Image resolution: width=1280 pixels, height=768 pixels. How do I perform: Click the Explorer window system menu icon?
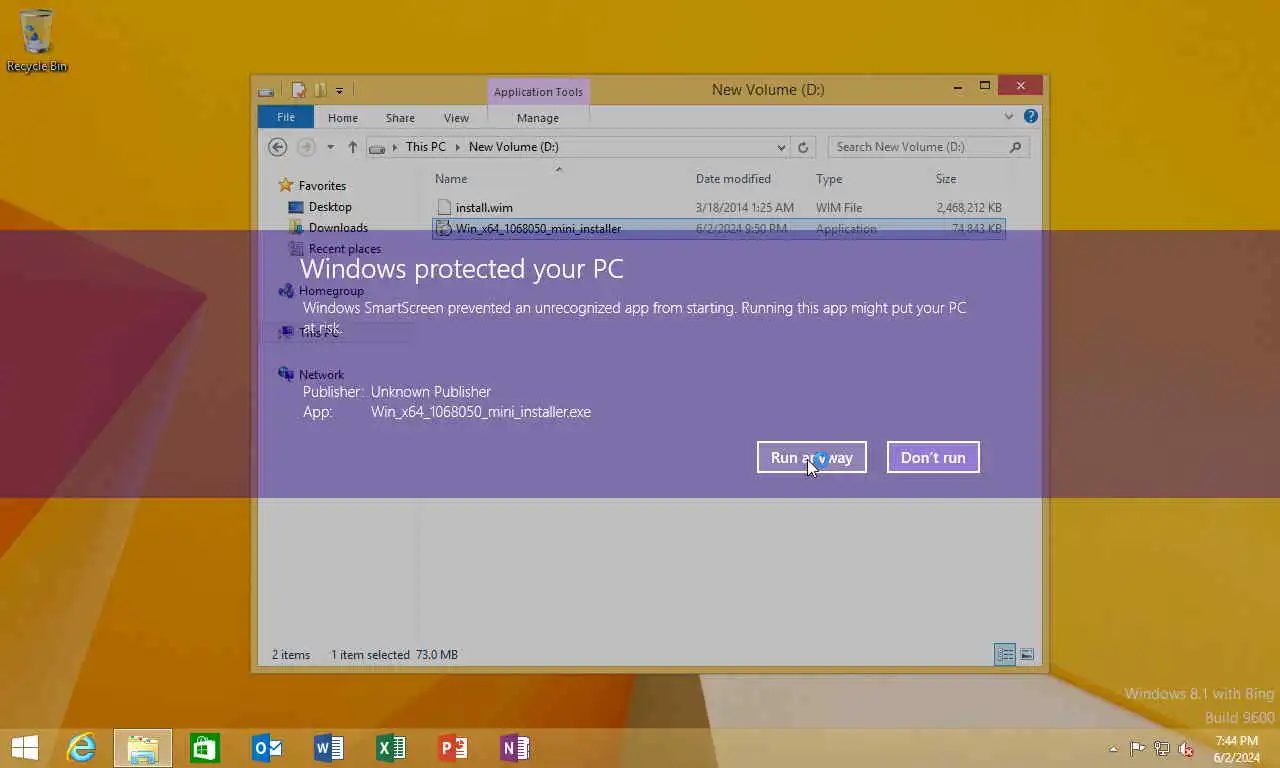266,91
